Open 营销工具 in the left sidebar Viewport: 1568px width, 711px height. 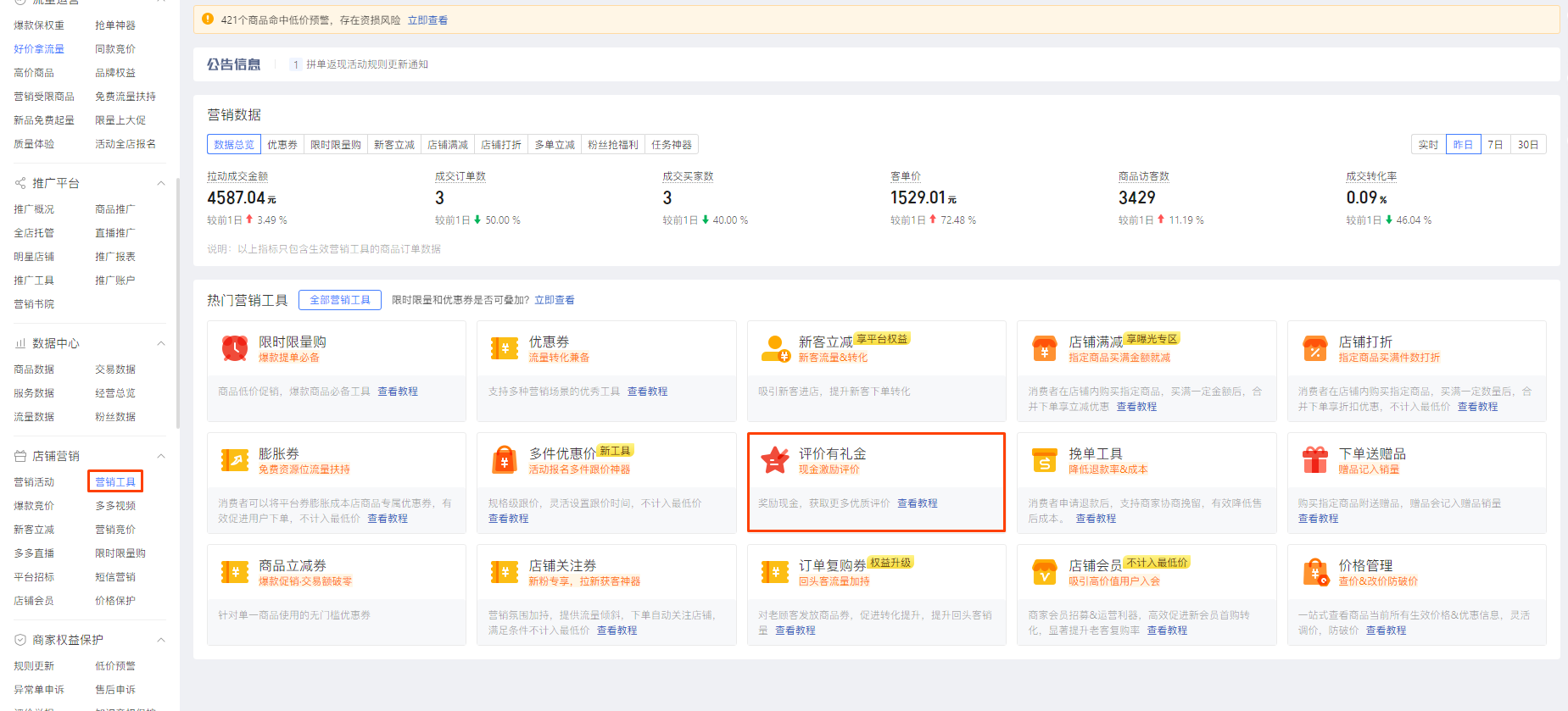point(115,482)
